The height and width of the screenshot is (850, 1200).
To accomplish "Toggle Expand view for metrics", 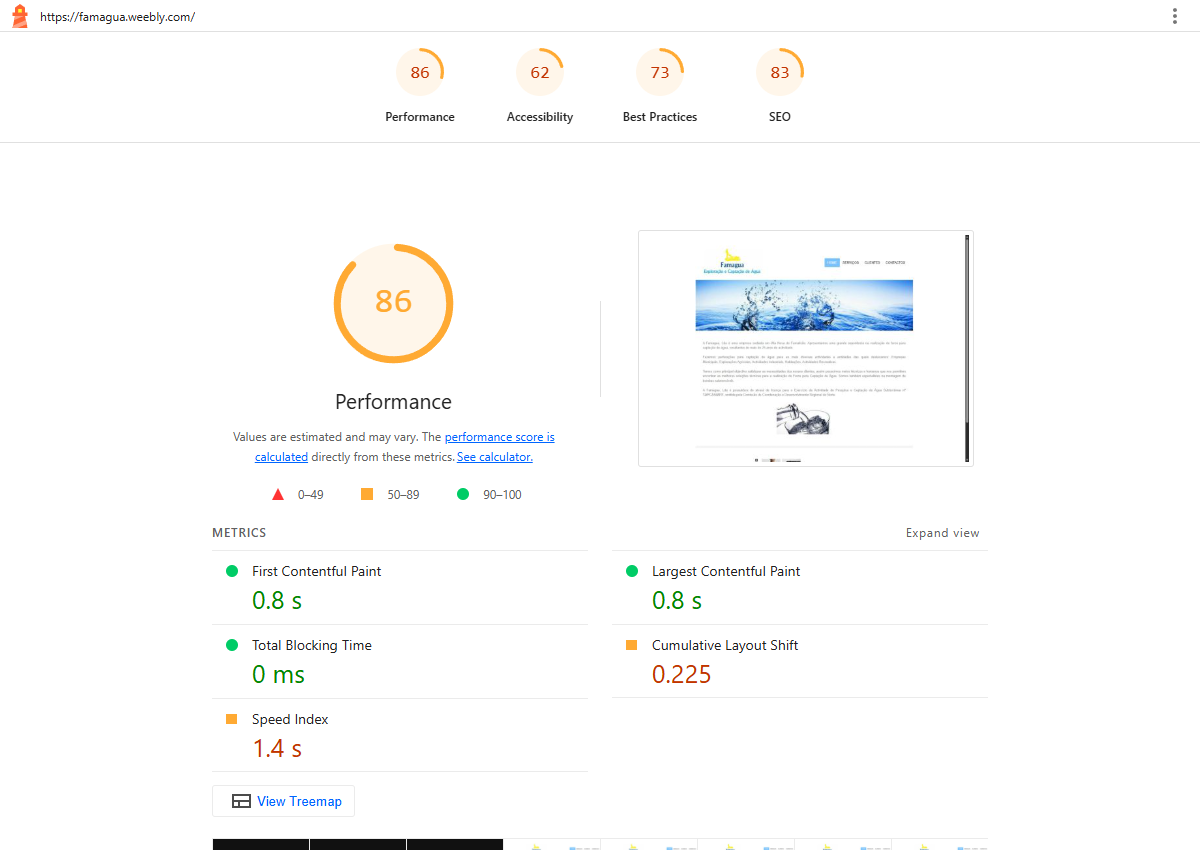I will pyautogui.click(x=943, y=533).
